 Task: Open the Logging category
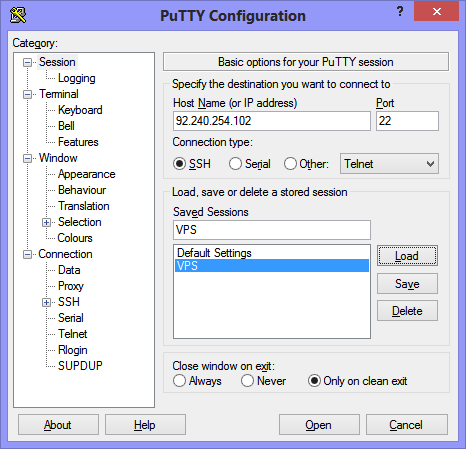click(x=77, y=78)
